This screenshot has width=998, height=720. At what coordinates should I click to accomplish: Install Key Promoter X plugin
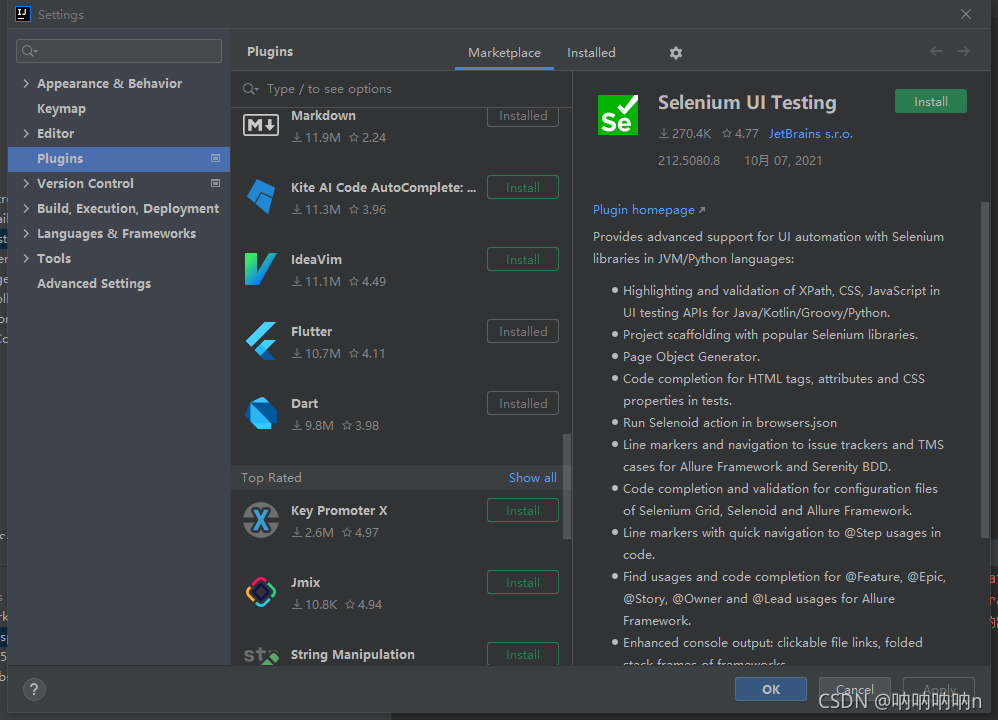point(523,511)
